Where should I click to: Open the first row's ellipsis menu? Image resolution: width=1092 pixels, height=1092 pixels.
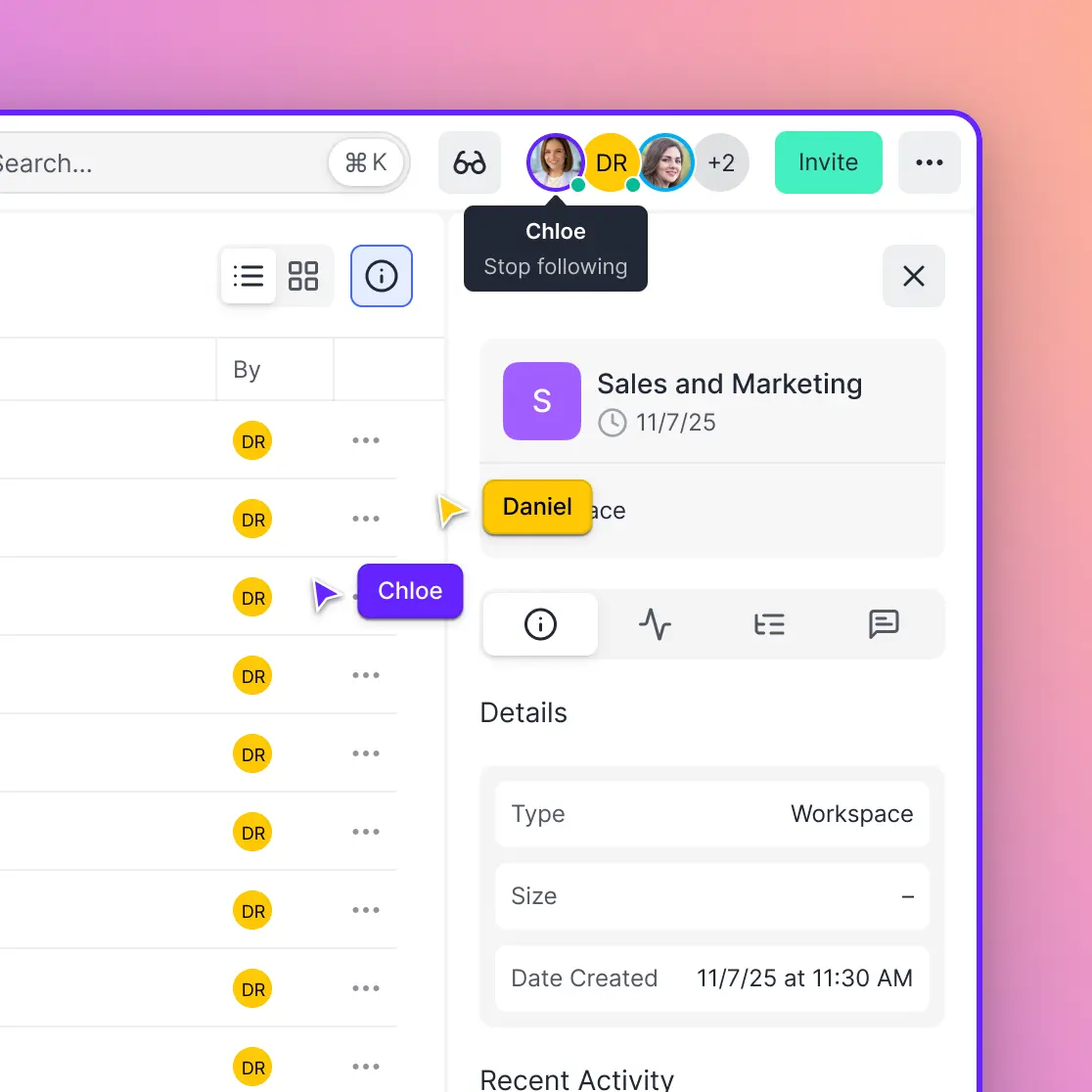click(366, 440)
